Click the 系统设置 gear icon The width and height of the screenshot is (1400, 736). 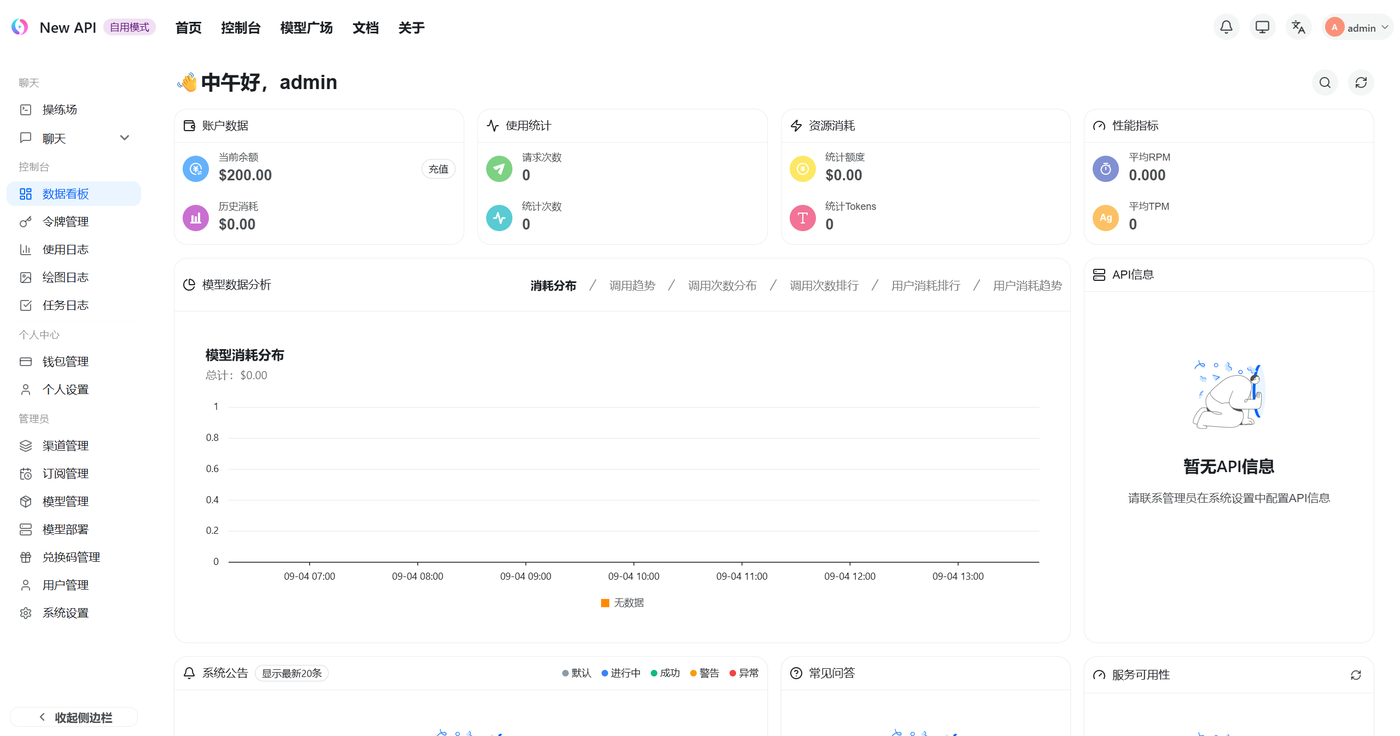[26, 614]
